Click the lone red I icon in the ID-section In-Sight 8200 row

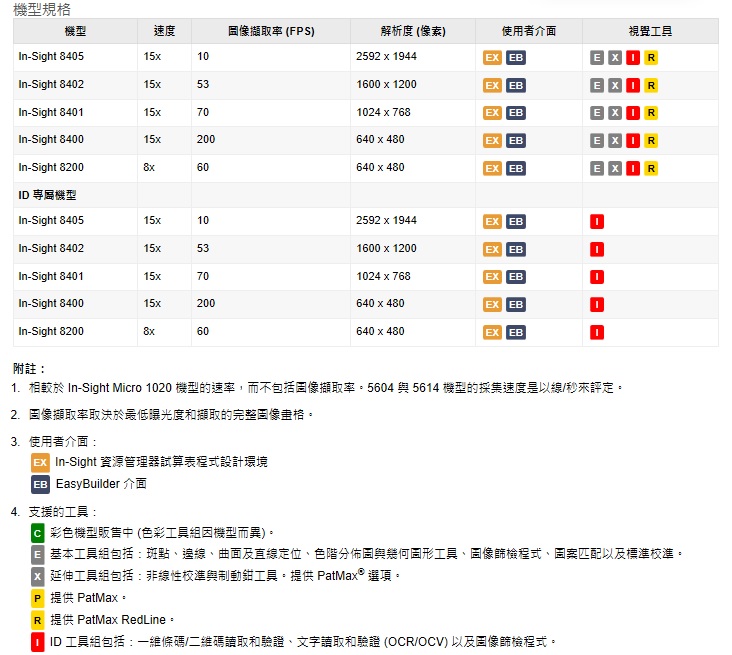597,332
